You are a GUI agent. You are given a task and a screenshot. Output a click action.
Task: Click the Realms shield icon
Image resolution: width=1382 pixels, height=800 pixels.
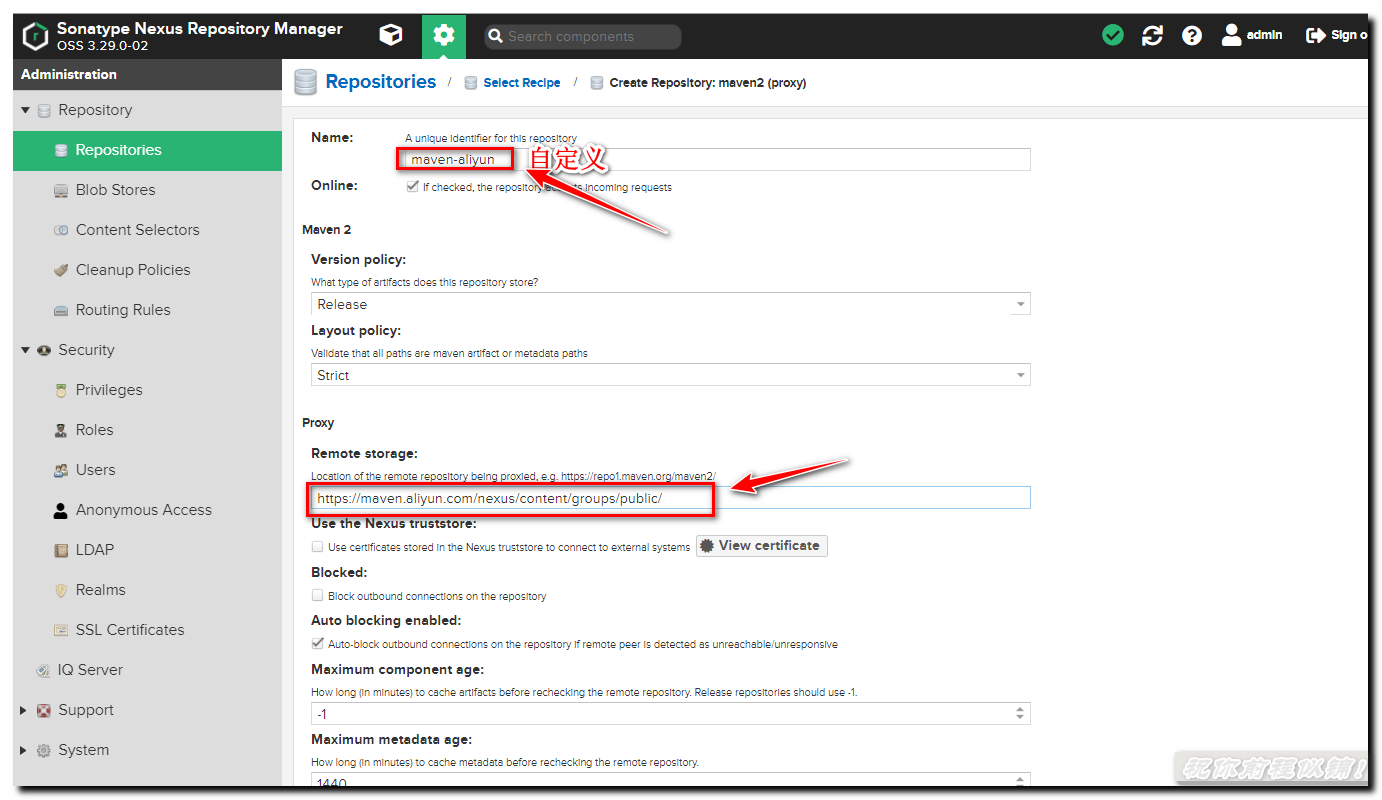click(60, 590)
